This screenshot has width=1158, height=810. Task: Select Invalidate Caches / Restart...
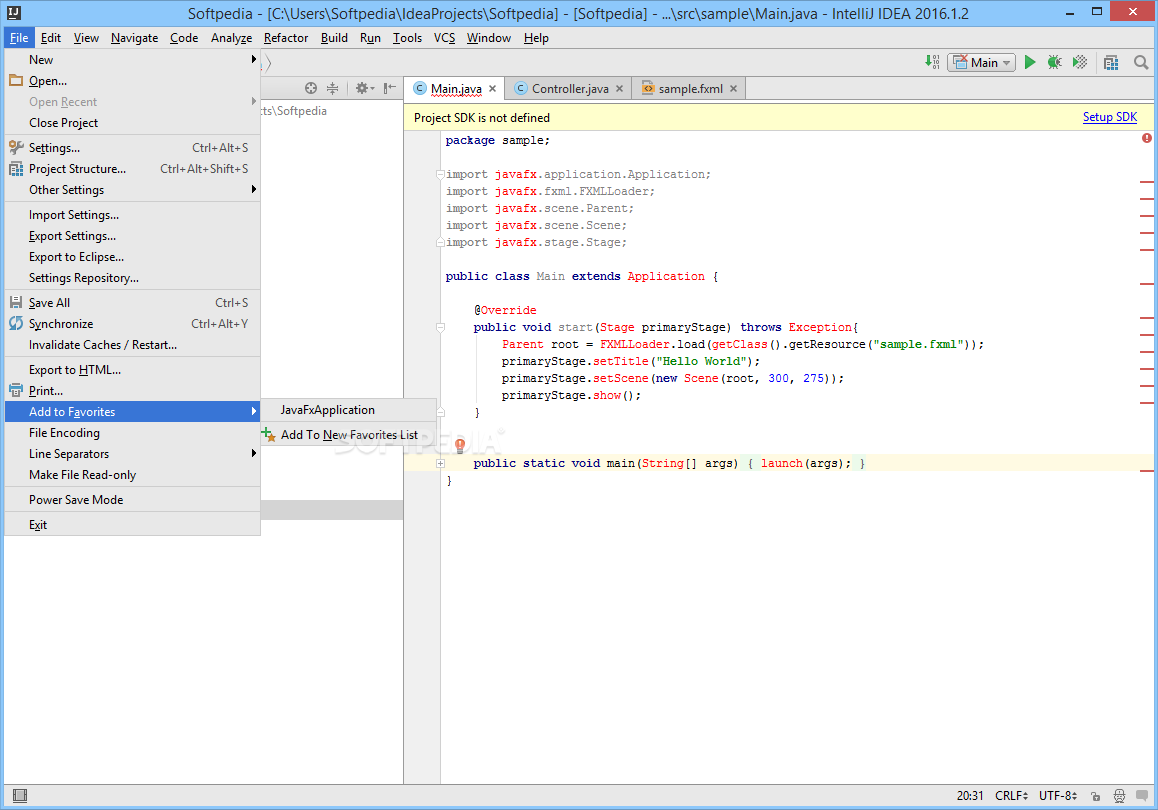click(x=133, y=345)
